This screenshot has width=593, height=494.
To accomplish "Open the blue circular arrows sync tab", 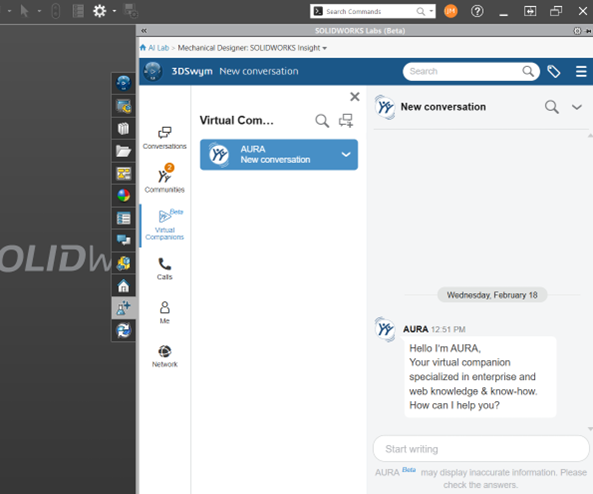I will click(123, 330).
